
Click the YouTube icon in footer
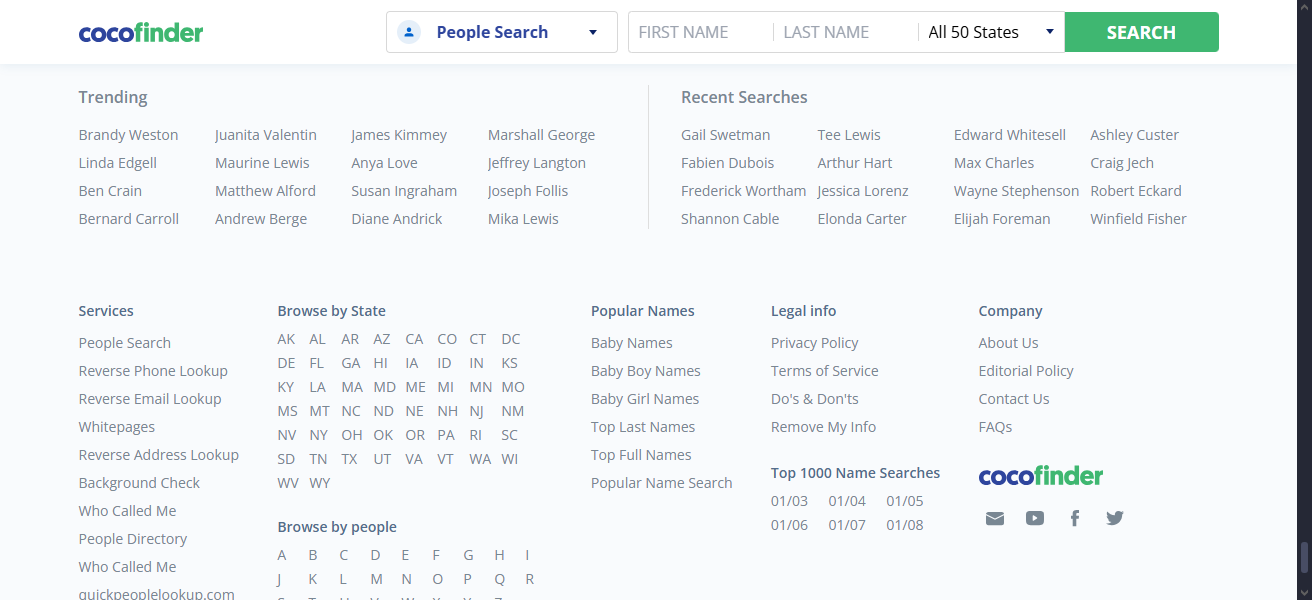pos(1034,518)
